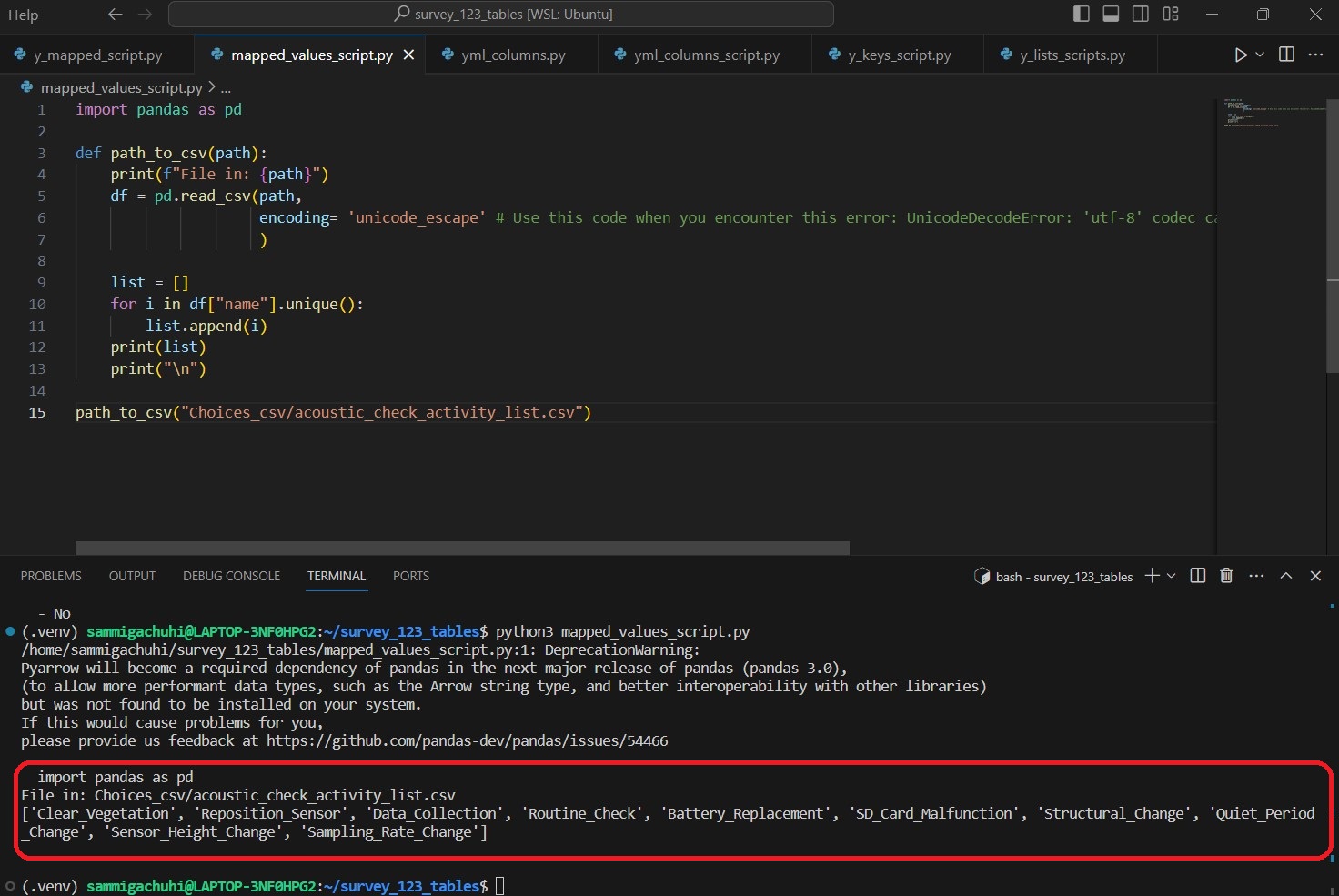Open the Help menu
This screenshot has width=1339, height=896.
pos(23,15)
